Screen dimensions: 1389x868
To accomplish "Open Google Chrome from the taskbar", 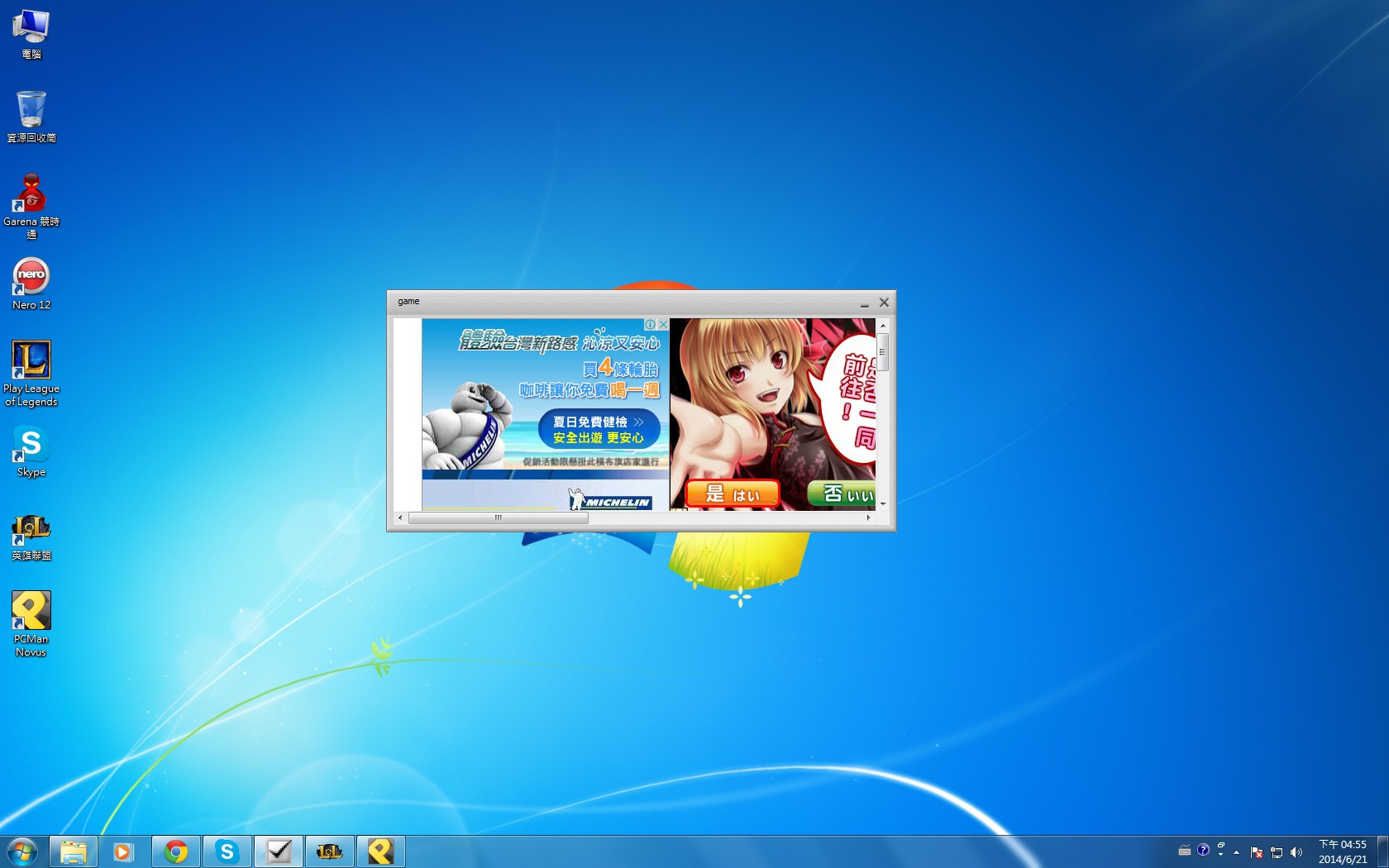I will (175, 851).
